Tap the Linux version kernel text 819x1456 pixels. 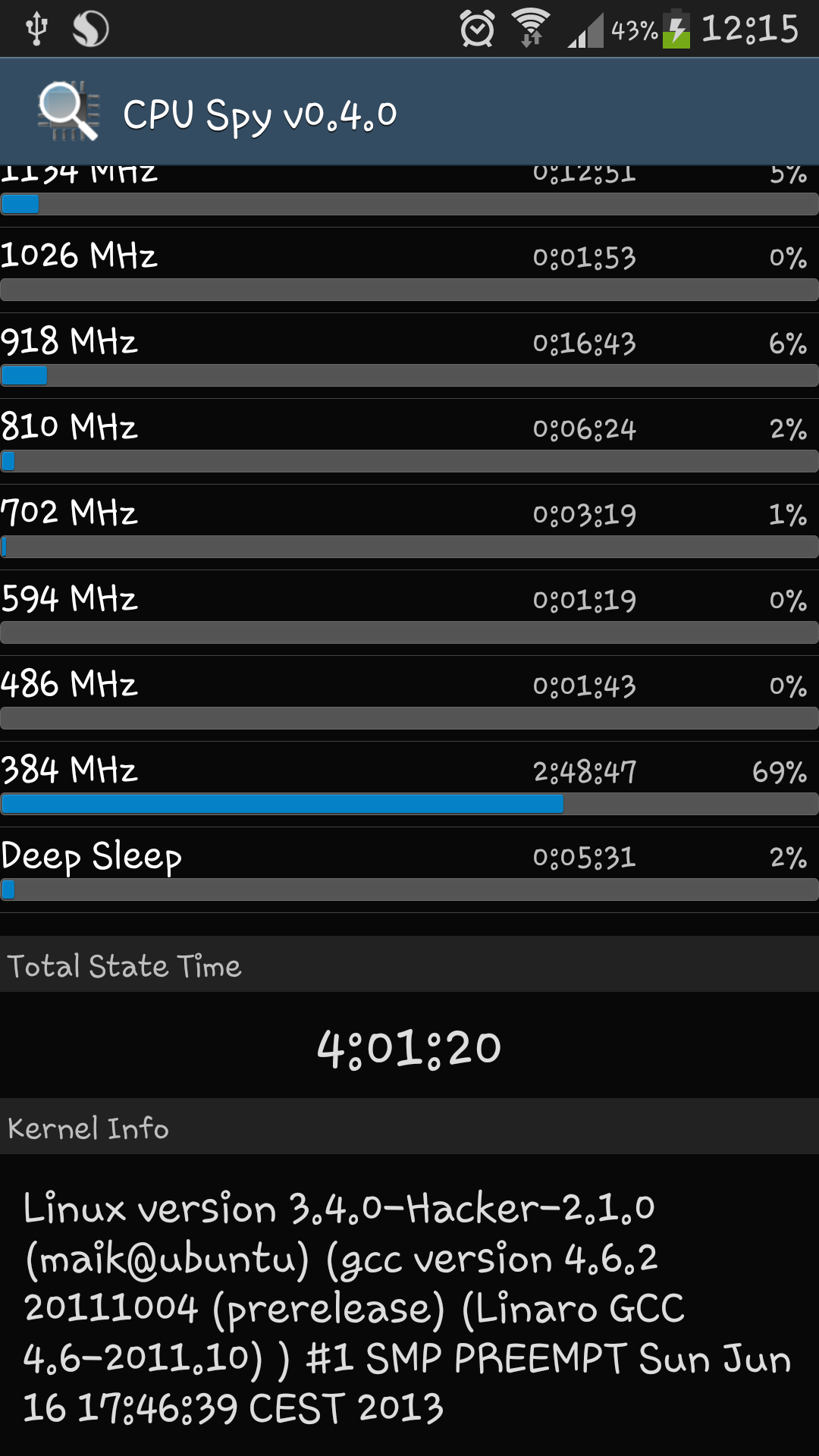point(407,1307)
